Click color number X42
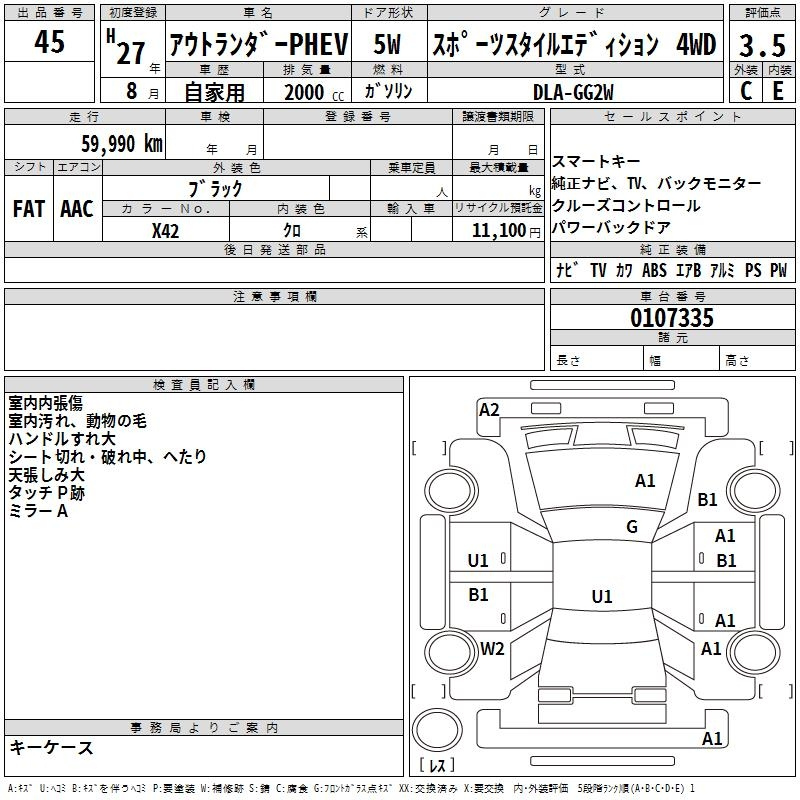This screenshot has width=800, height=800. 165,231
